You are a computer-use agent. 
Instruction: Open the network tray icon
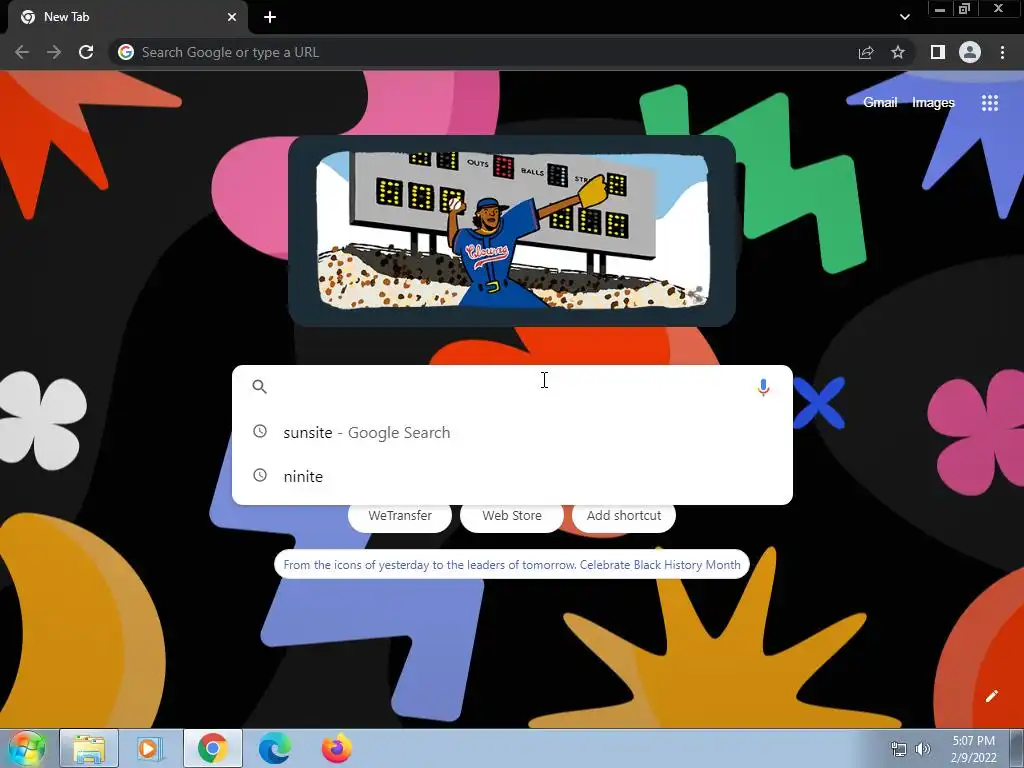(899, 749)
